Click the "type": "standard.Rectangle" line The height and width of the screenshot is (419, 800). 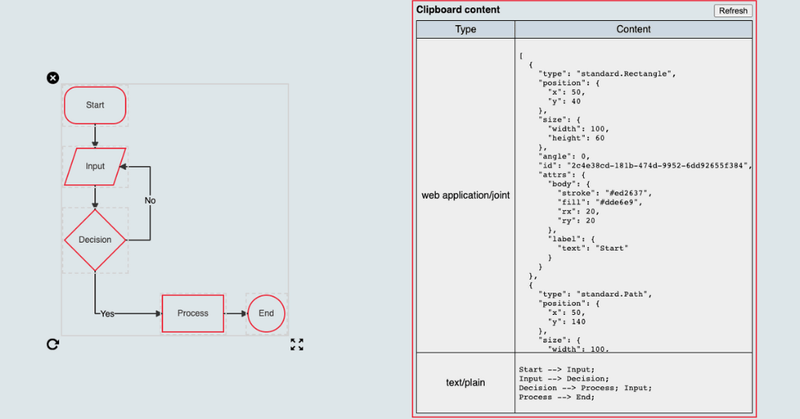pyautogui.click(x=607, y=73)
